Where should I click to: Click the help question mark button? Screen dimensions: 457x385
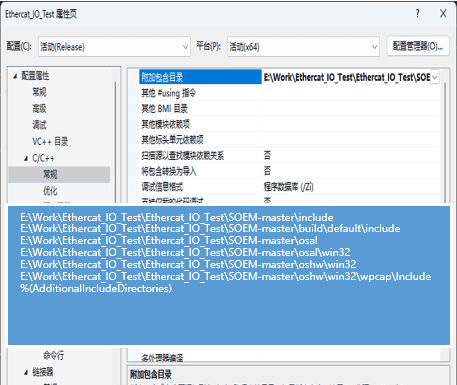(417, 13)
